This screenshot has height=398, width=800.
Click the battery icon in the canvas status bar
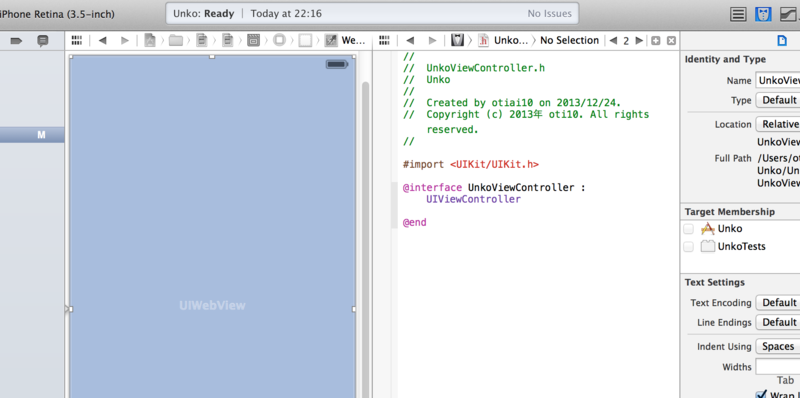[337, 64]
